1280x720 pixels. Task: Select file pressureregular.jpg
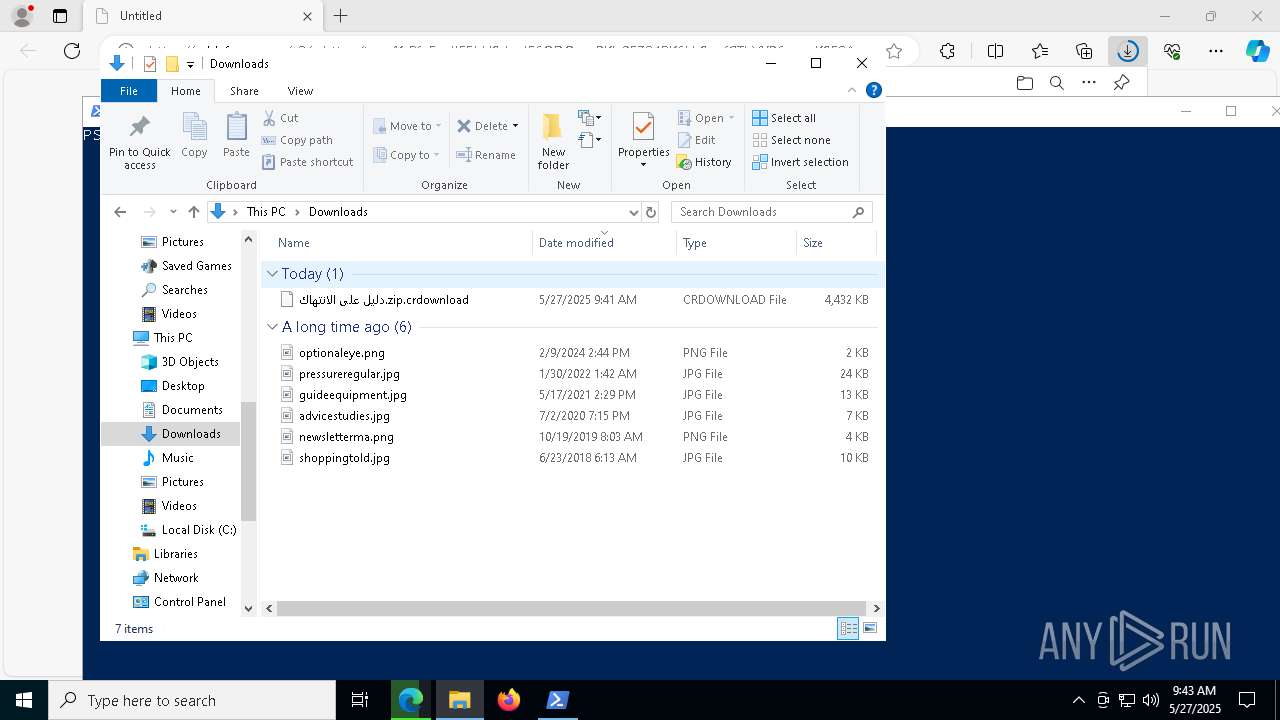(349, 374)
